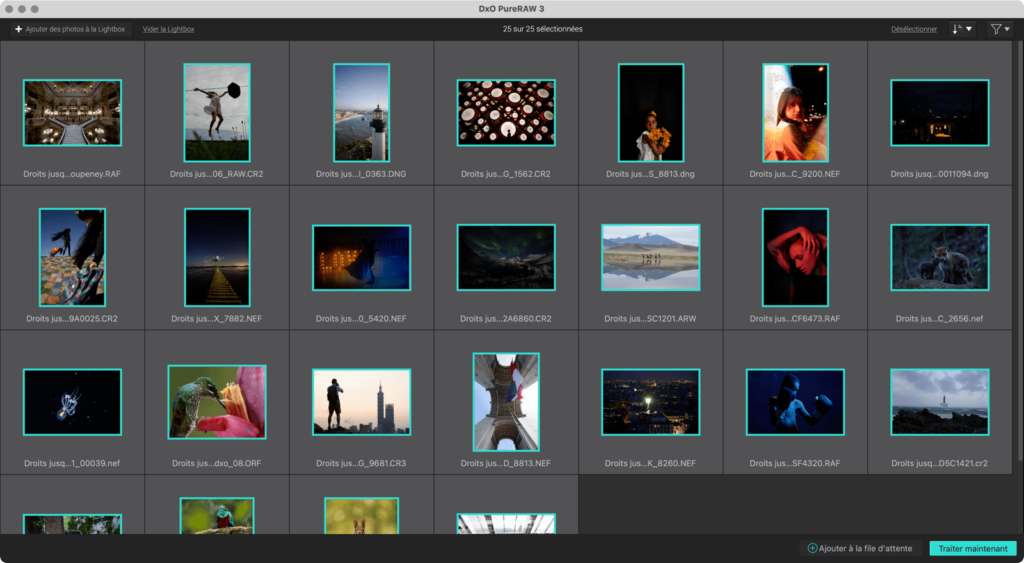Open the filter funnel dropdown
Image resolution: width=1024 pixels, height=563 pixels.
(x=1000, y=29)
